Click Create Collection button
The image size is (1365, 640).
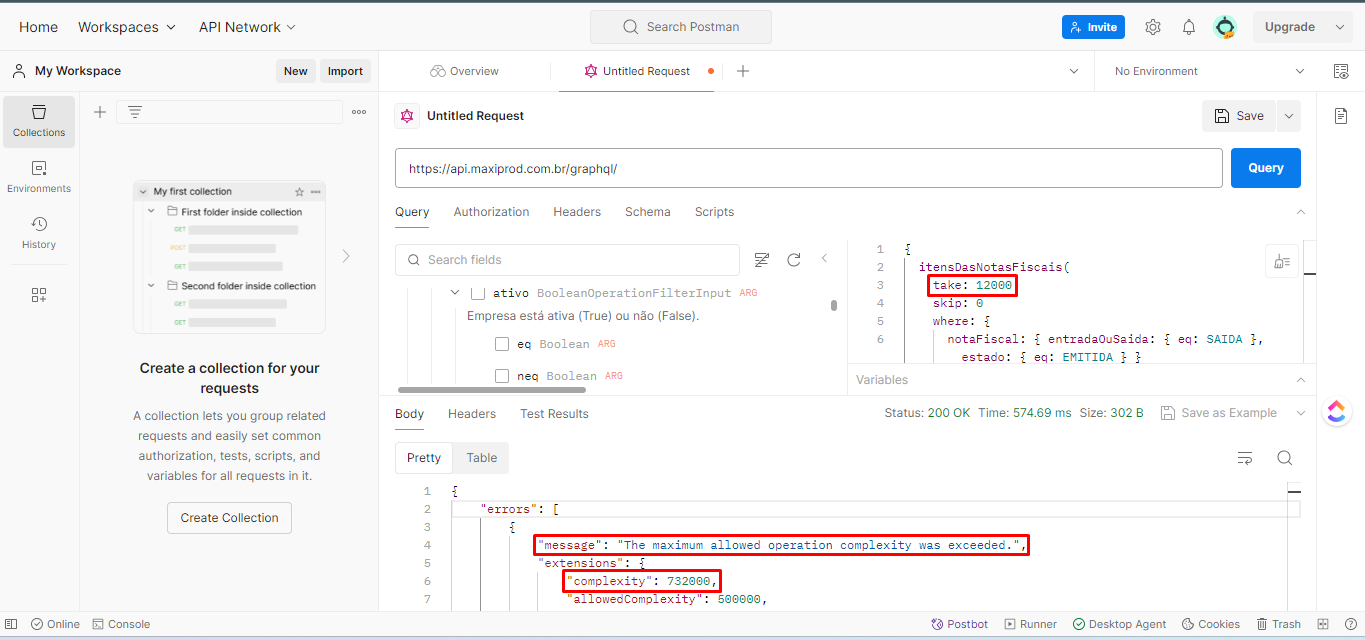229,518
